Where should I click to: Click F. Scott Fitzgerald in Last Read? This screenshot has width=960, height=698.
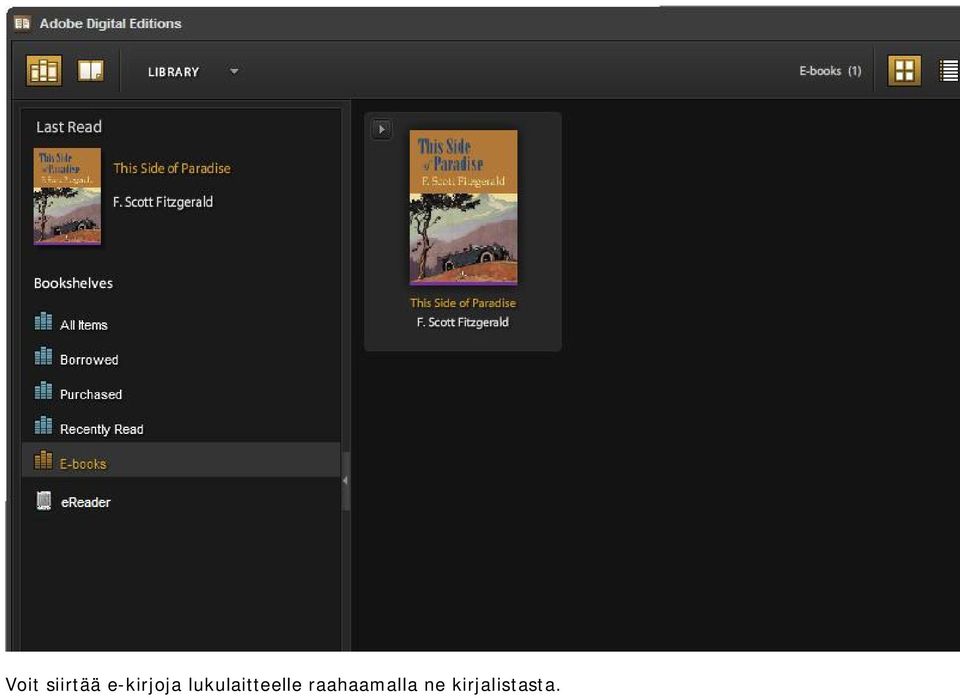(x=163, y=202)
